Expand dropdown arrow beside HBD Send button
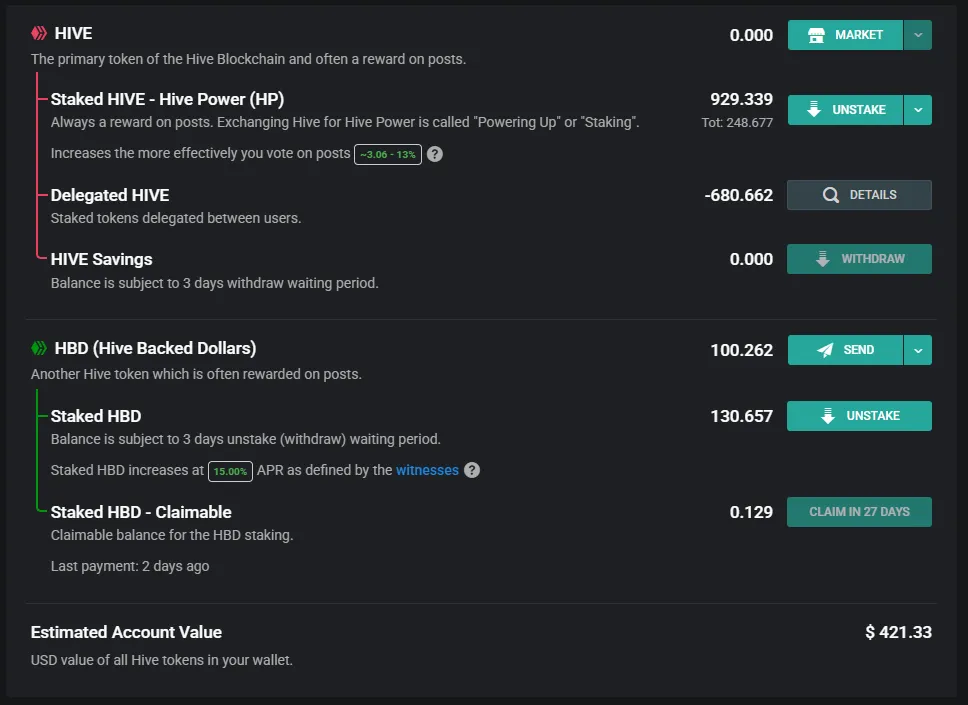This screenshot has width=968, height=705. click(x=918, y=350)
